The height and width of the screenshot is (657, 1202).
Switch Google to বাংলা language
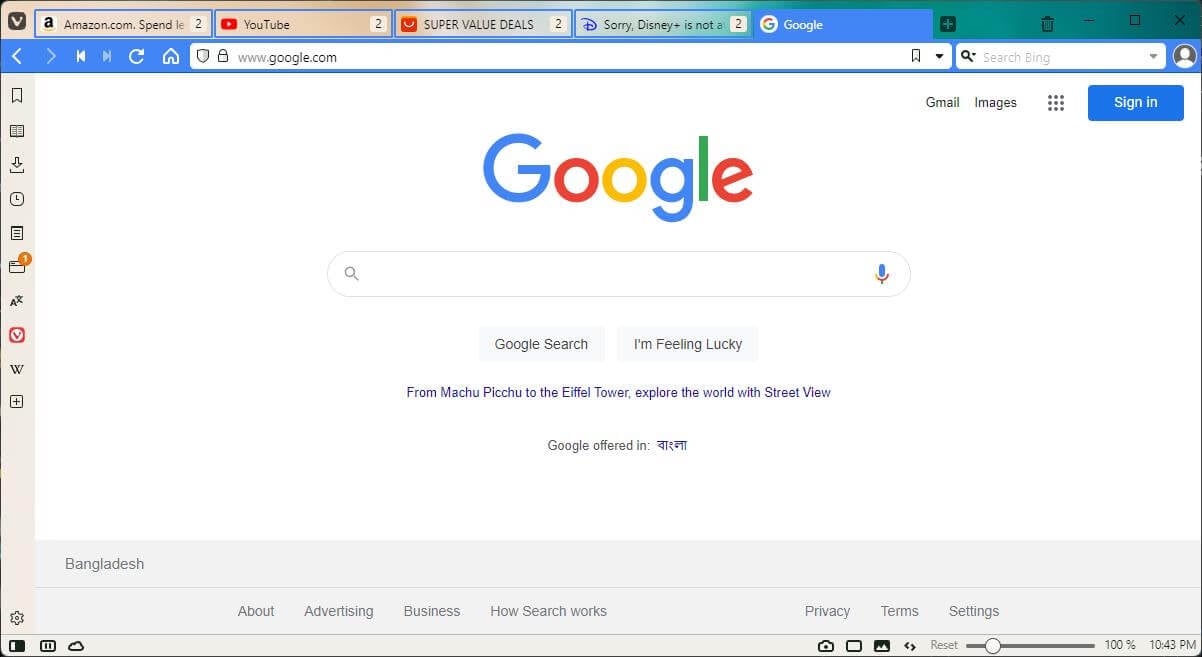(672, 445)
